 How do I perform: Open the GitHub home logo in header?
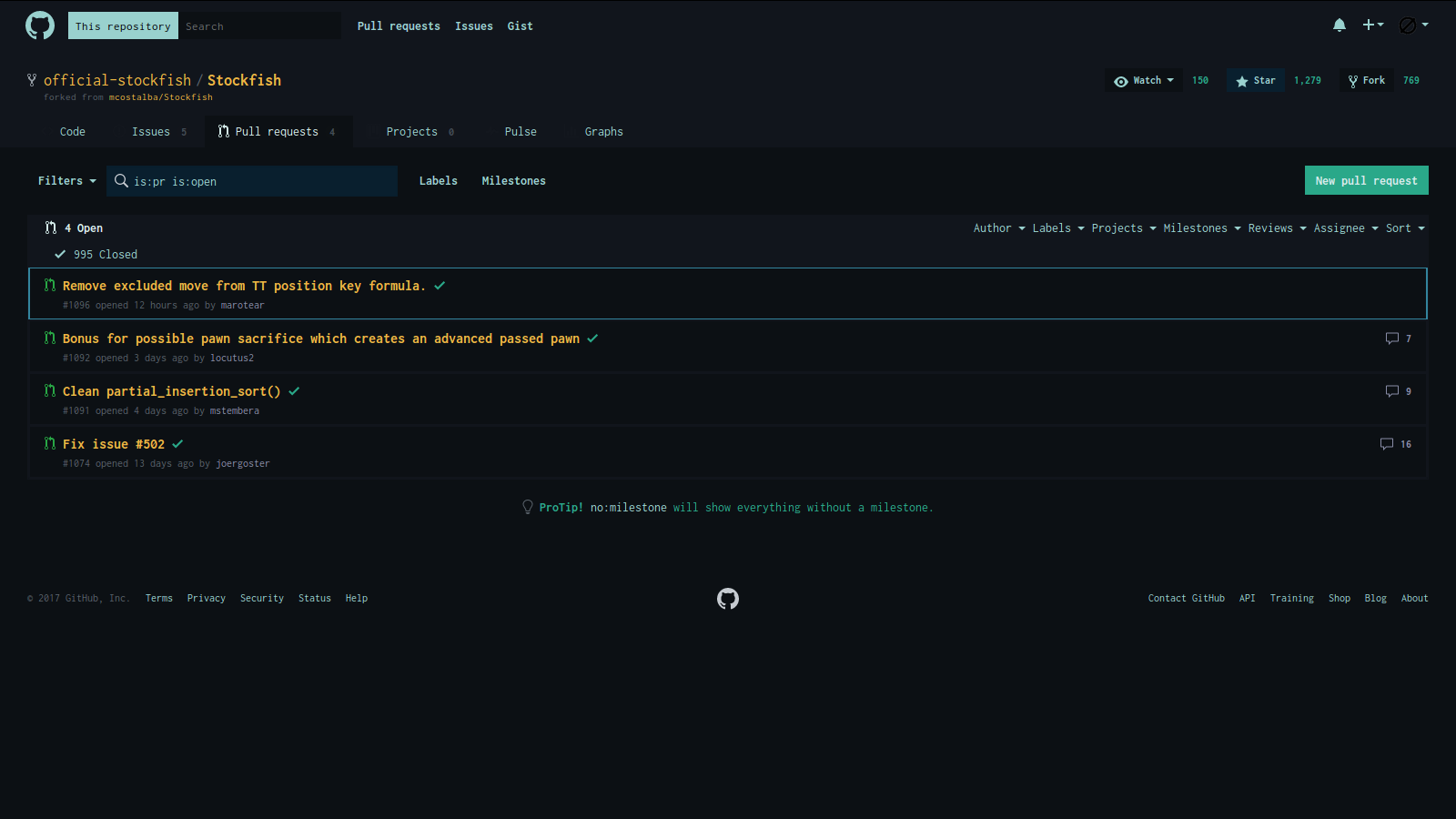(x=40, y=25)
